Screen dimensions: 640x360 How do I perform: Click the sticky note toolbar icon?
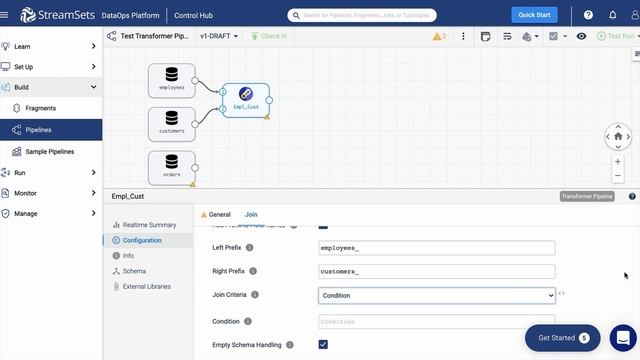(485, 36)
